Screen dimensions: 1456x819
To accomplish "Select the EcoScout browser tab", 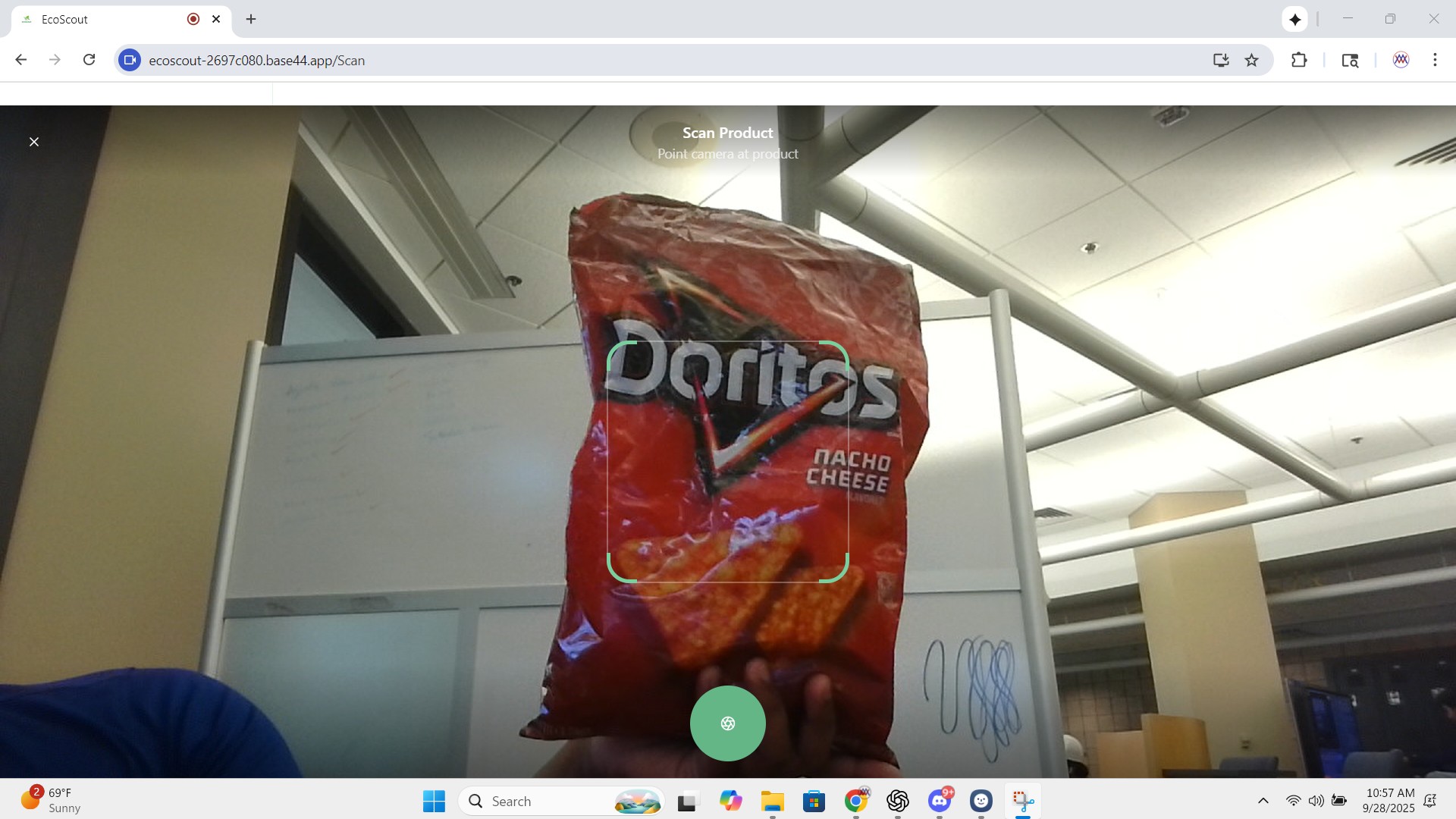I will [99, 20].
